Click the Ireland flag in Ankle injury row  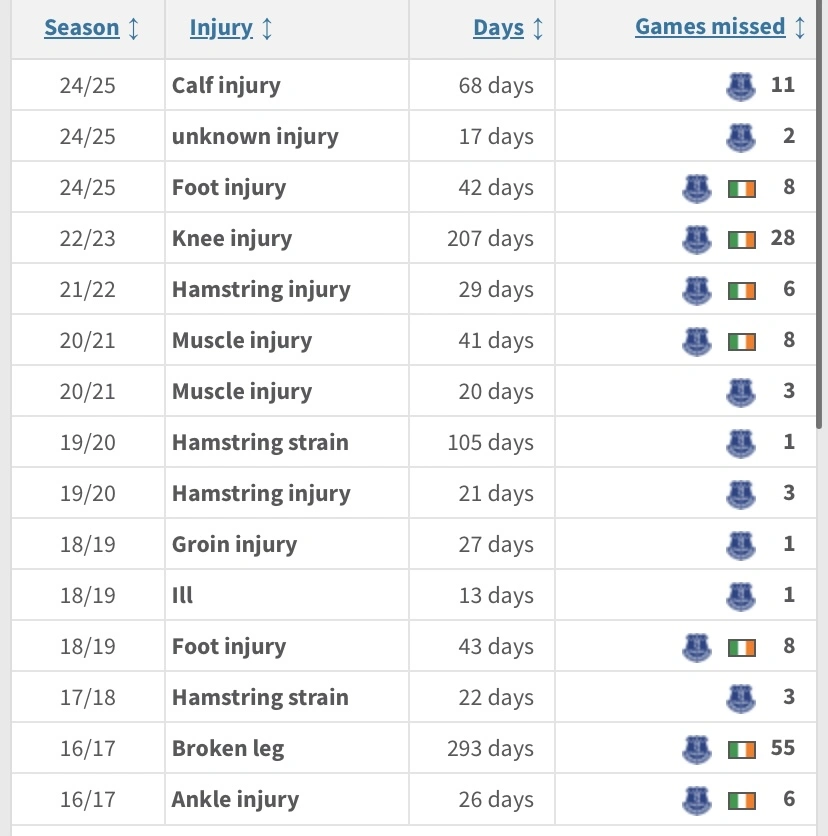[x=742, y=799]
